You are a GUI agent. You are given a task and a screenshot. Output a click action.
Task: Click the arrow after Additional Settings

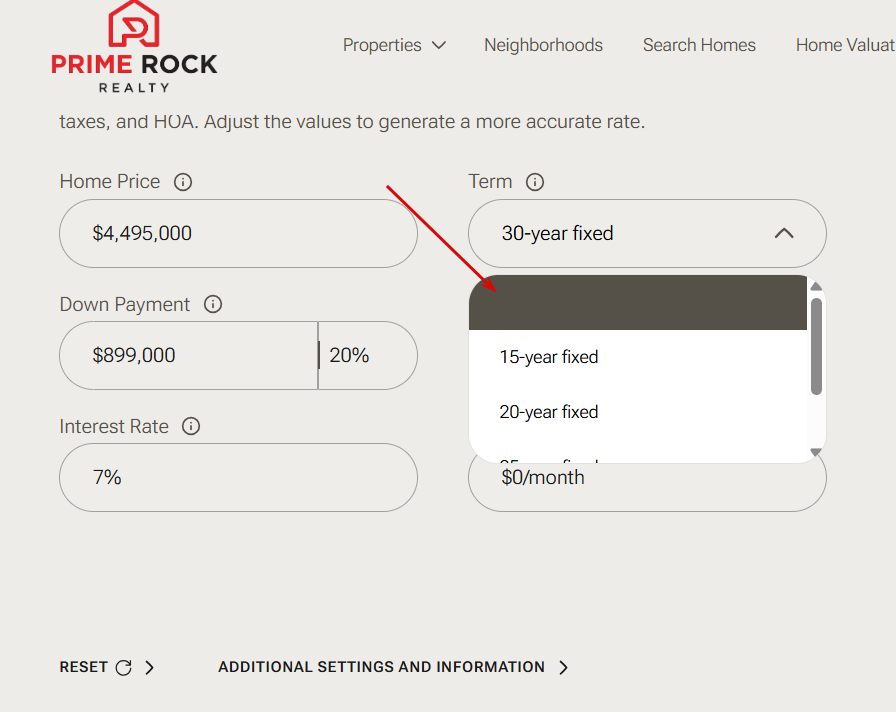tap(563, 667)
